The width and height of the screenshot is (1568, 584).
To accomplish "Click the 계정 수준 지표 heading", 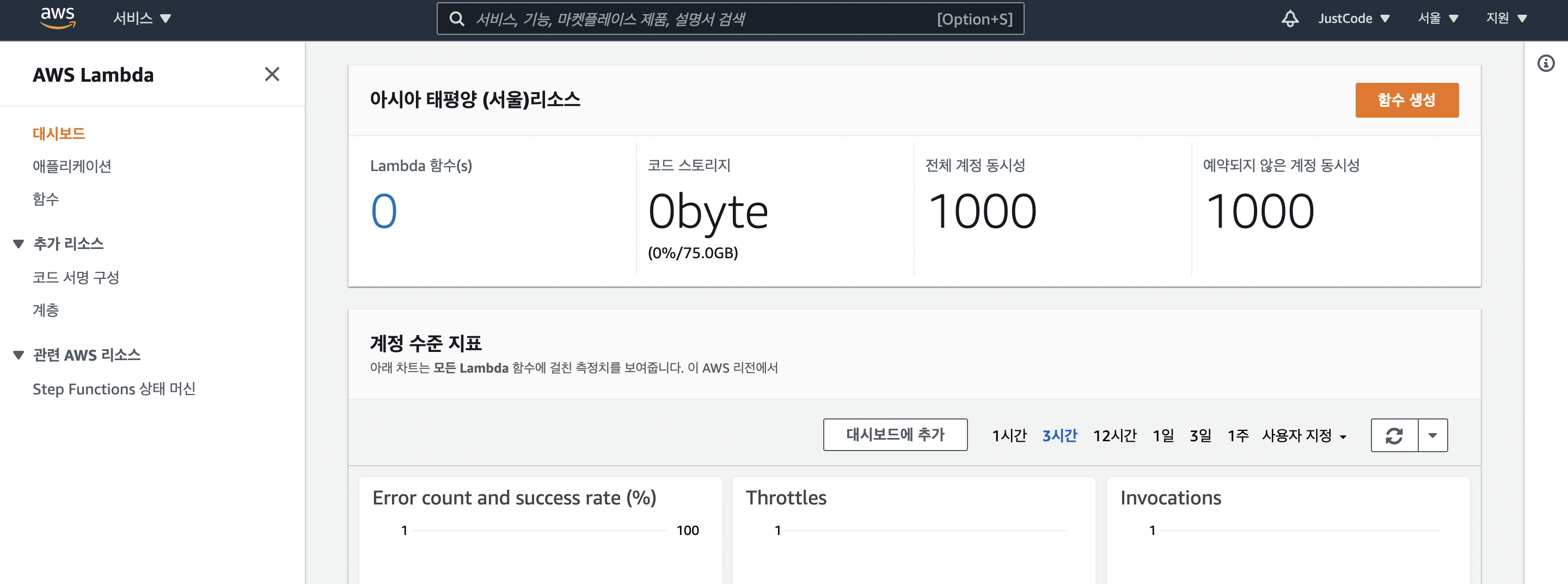I will (x=425, y=343).
